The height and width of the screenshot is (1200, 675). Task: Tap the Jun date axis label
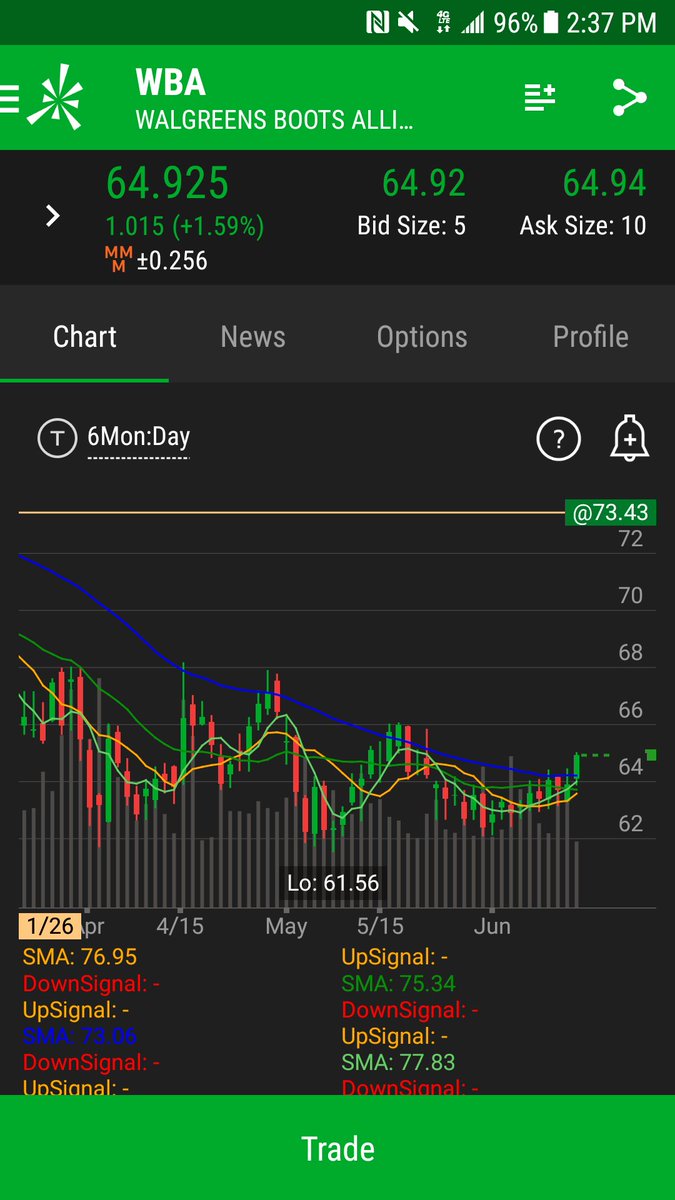[492, 925]
